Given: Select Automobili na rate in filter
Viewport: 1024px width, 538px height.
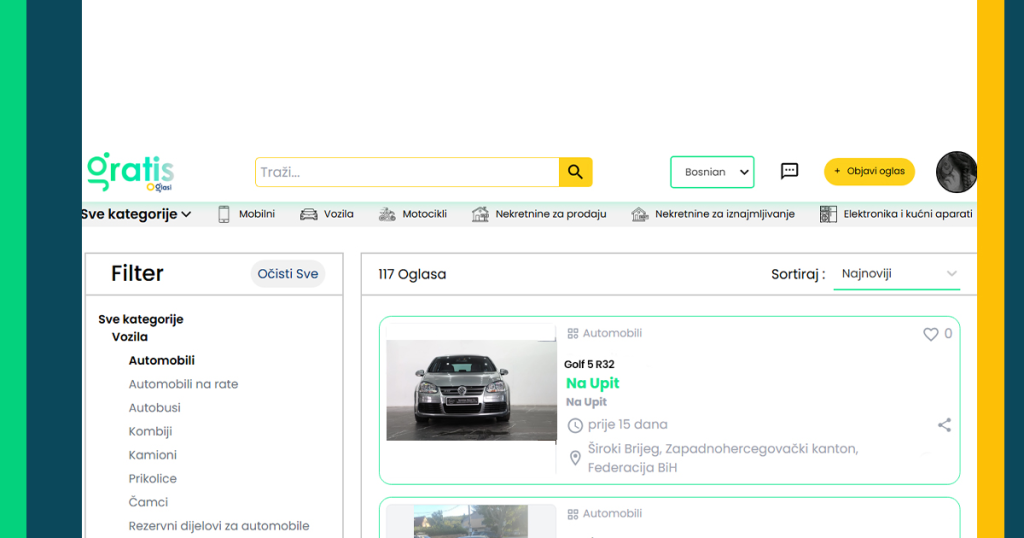Looking at the screenshot, I should (x=183, y=384).
